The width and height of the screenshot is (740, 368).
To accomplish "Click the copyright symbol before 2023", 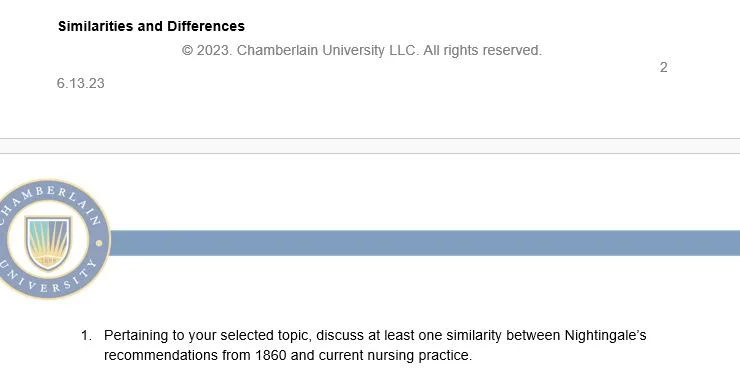I will tap(187, 50).
